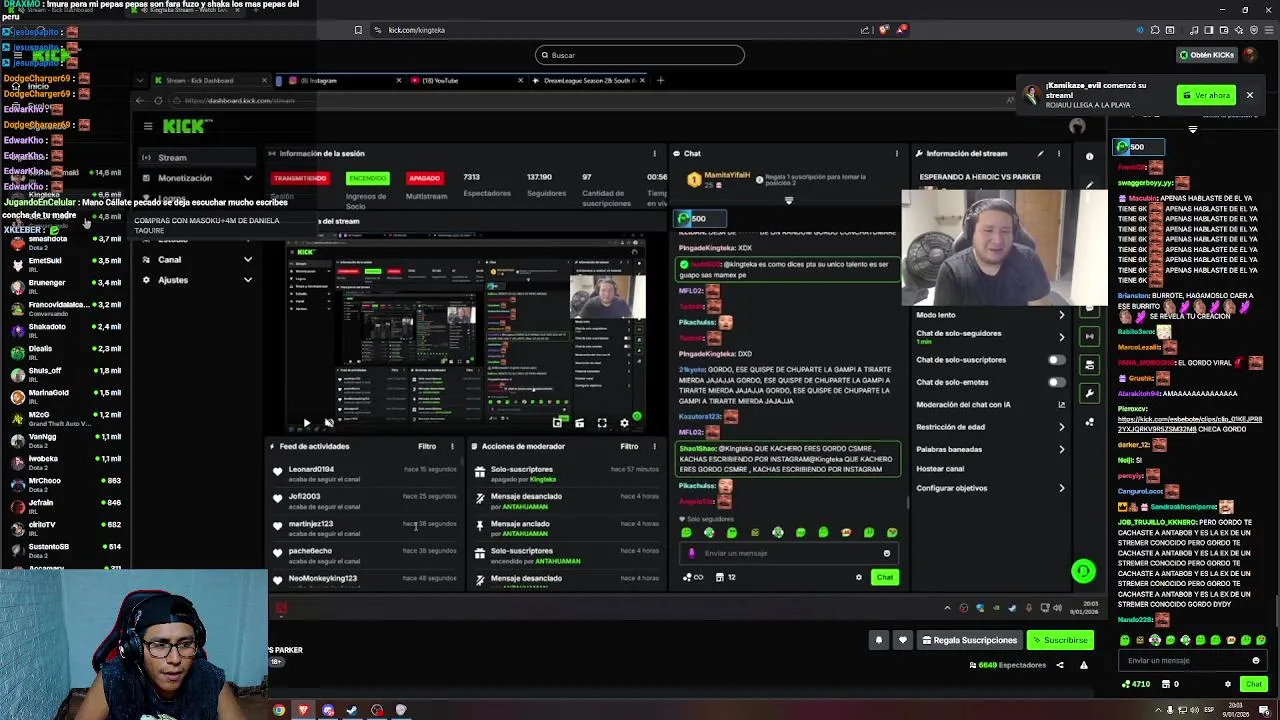This screenshot has height=720, width=1280.
Task: Click Leonard0194 in activity feed
Action: tap(311, 469)
